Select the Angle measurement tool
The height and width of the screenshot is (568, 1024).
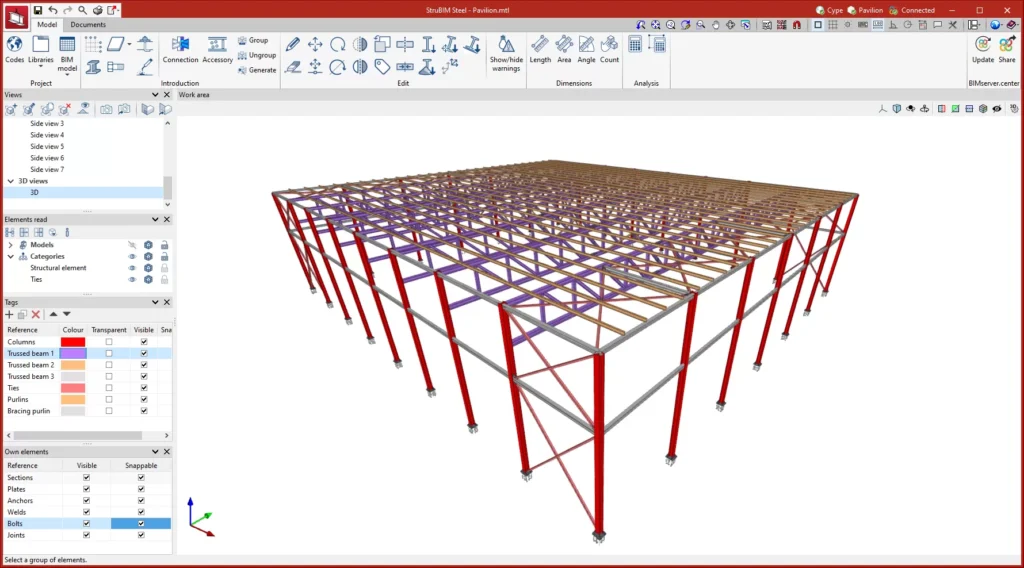[x=586, y=46]
